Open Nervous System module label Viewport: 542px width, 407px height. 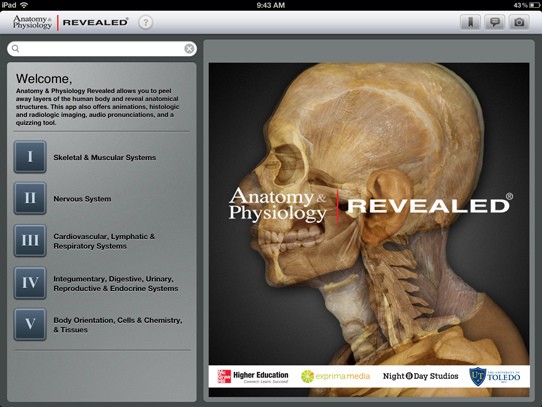82,199
